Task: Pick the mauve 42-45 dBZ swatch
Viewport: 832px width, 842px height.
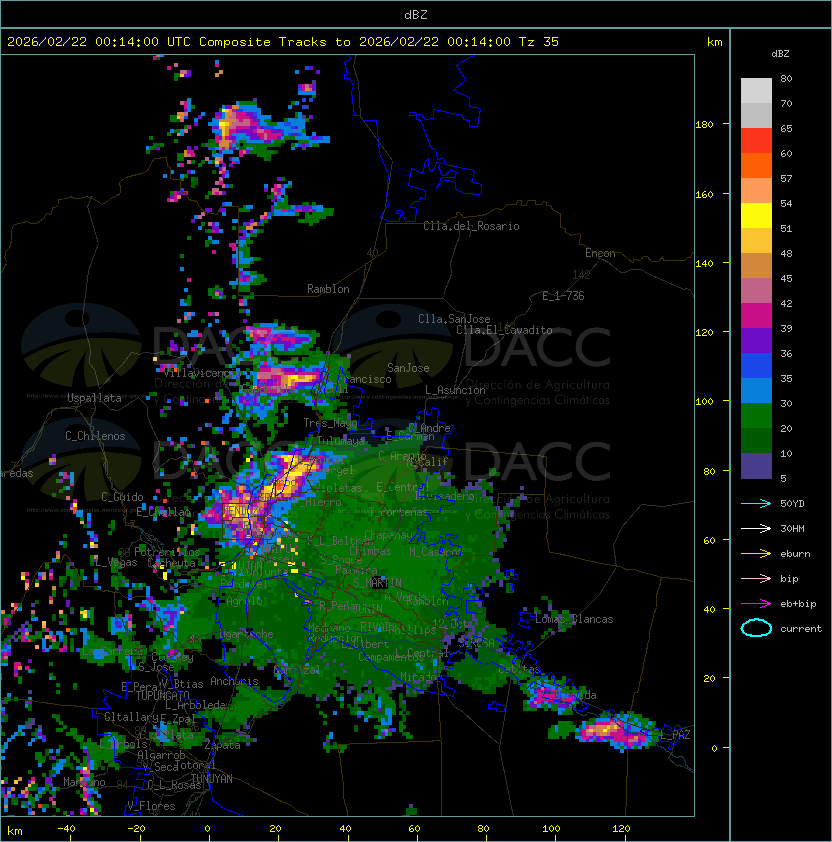Action: point(756,291)
